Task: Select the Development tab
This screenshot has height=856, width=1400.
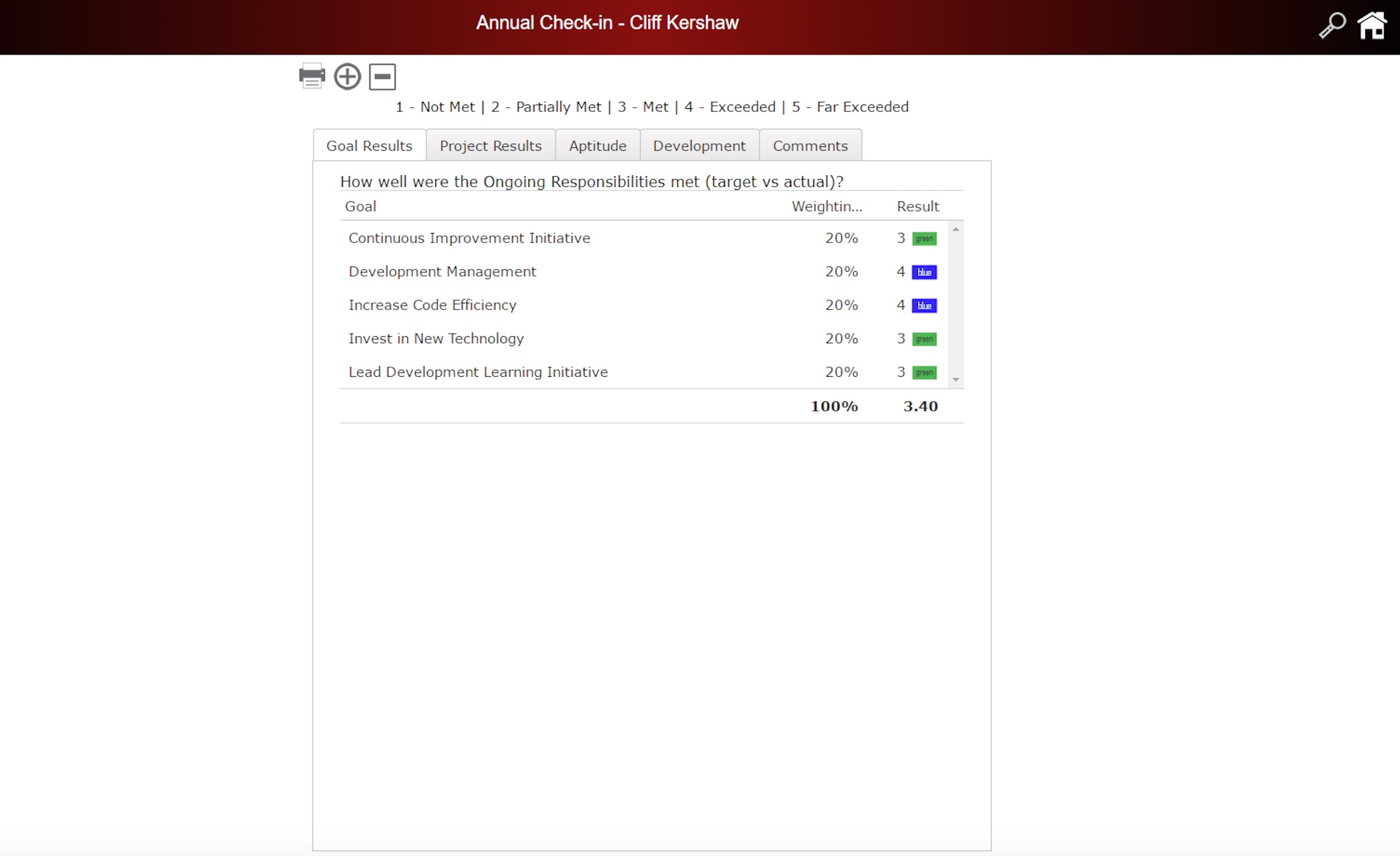Action: coord(699,146)
